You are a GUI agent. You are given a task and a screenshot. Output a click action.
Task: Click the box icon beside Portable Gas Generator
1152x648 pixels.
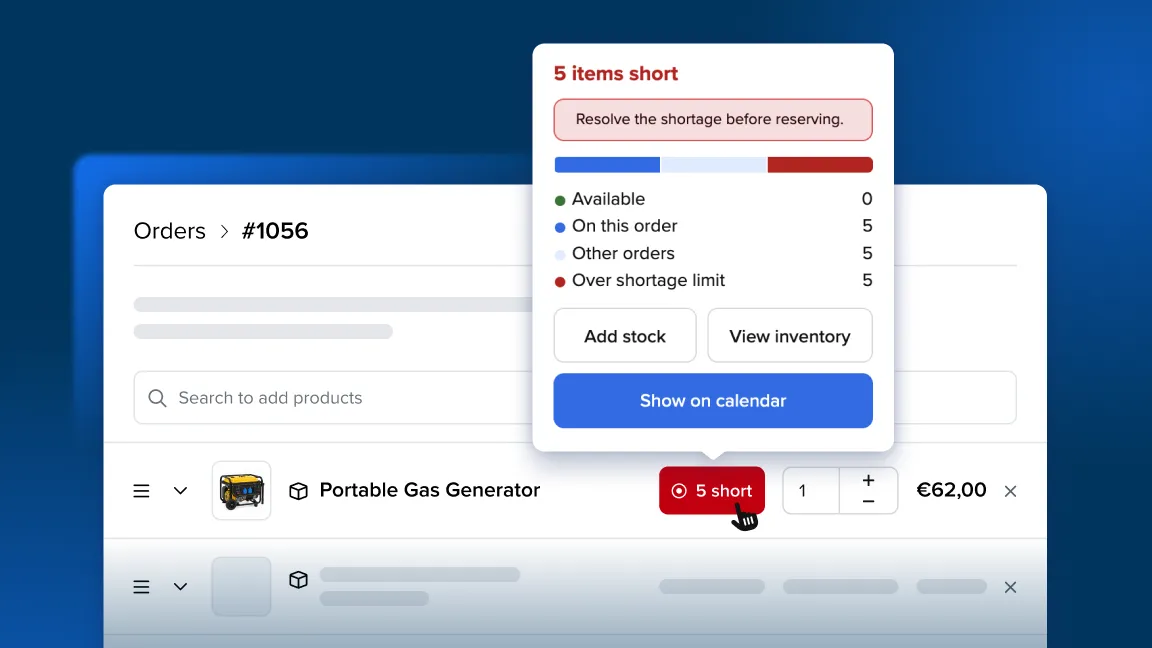298,491
